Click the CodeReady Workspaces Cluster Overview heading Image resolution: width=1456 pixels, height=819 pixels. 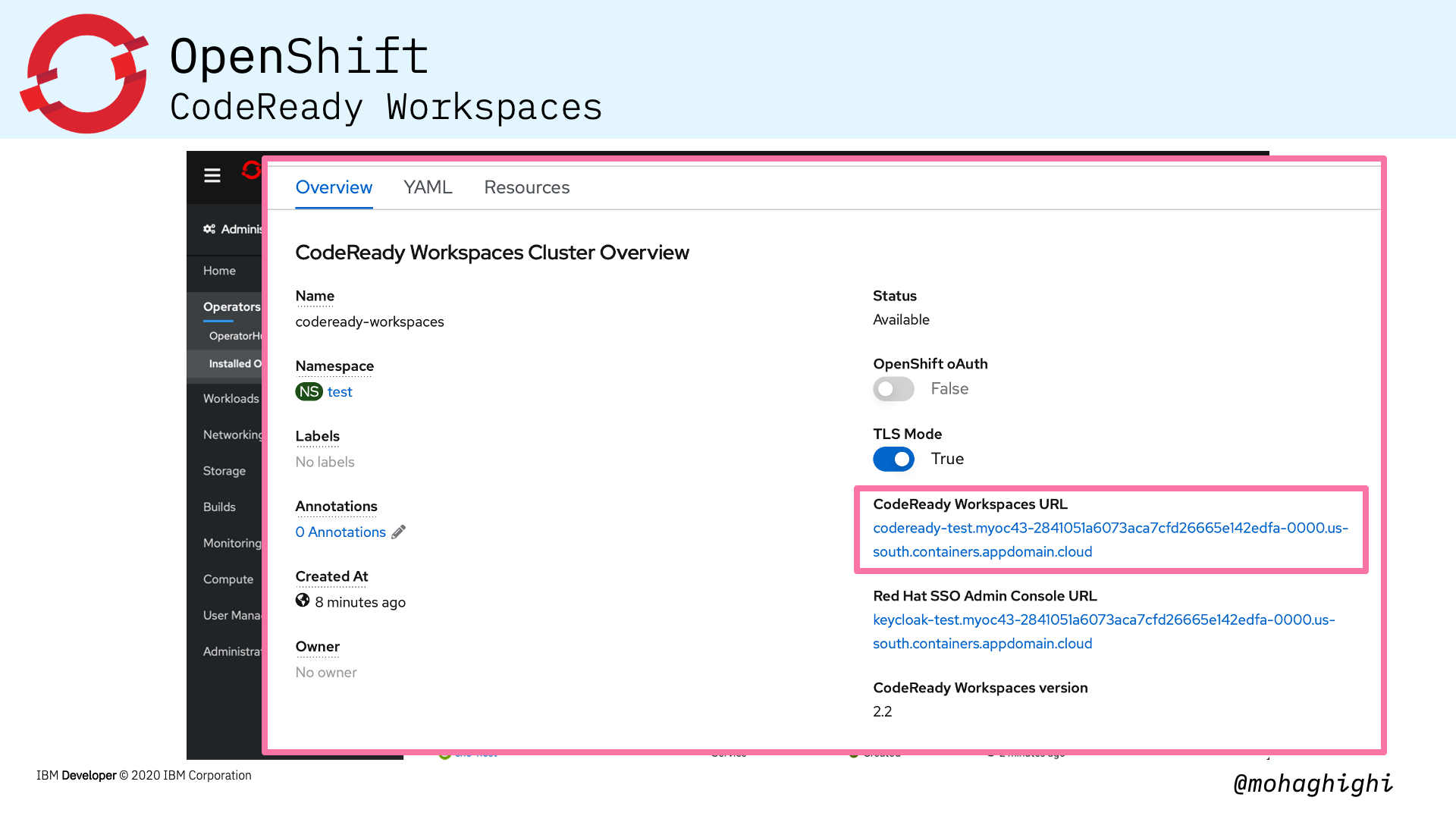[x=492, y=253]
